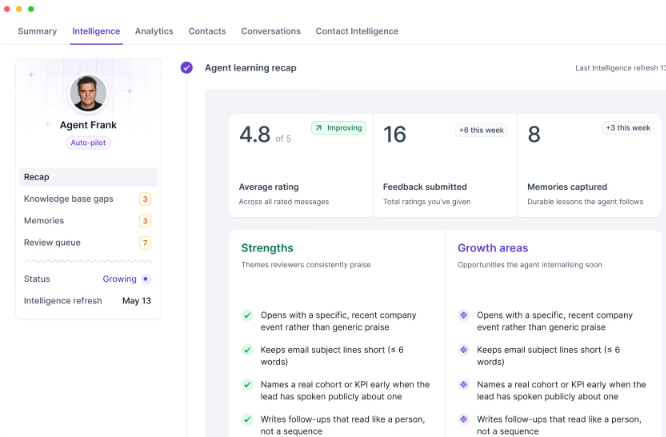The height and width of the screenshot is (437, 666).
Task: Click the Agent Frank name
Action: pyautogui.click(x=88, y=125)
